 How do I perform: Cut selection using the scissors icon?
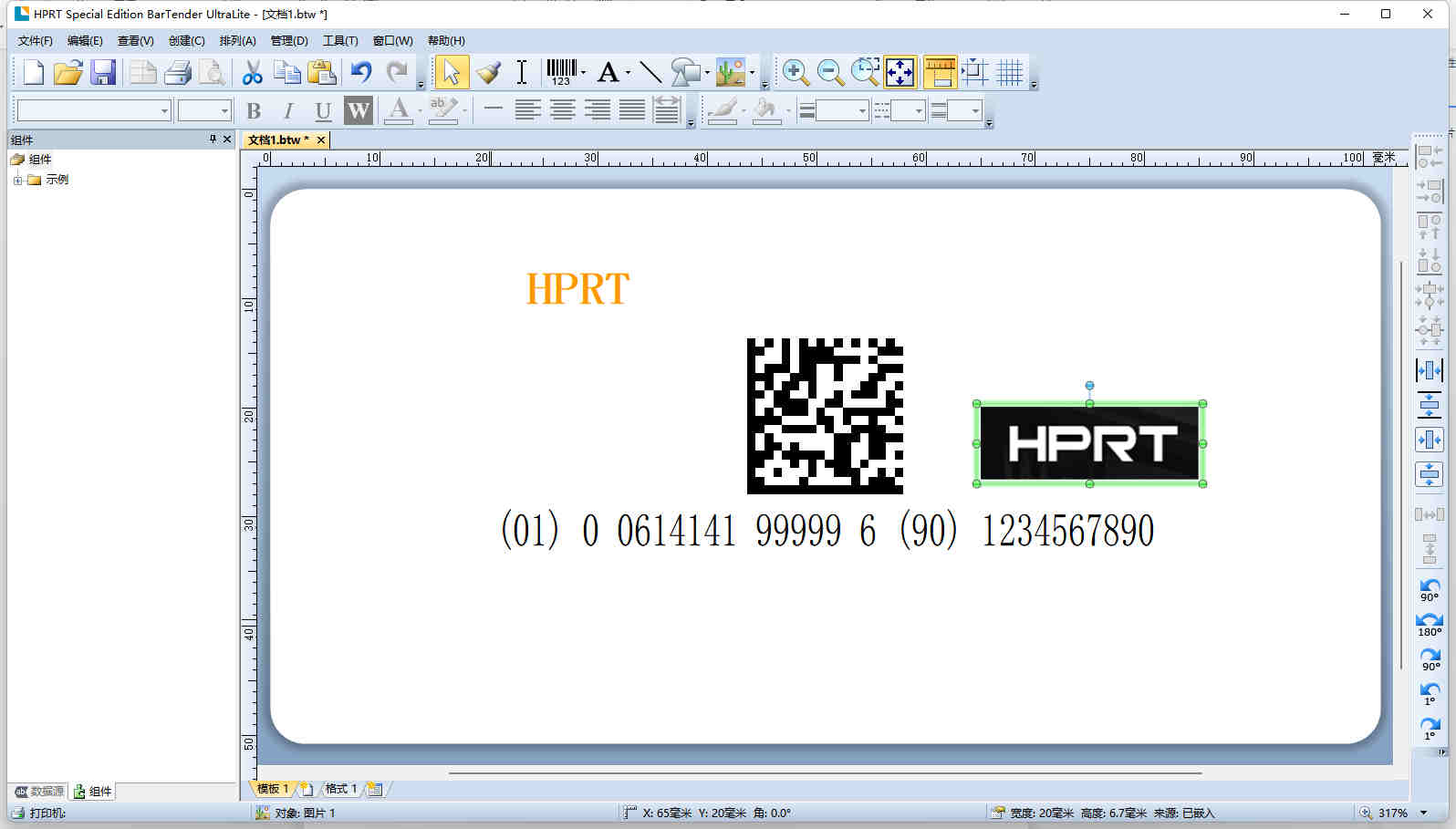(x=253, y=72)
